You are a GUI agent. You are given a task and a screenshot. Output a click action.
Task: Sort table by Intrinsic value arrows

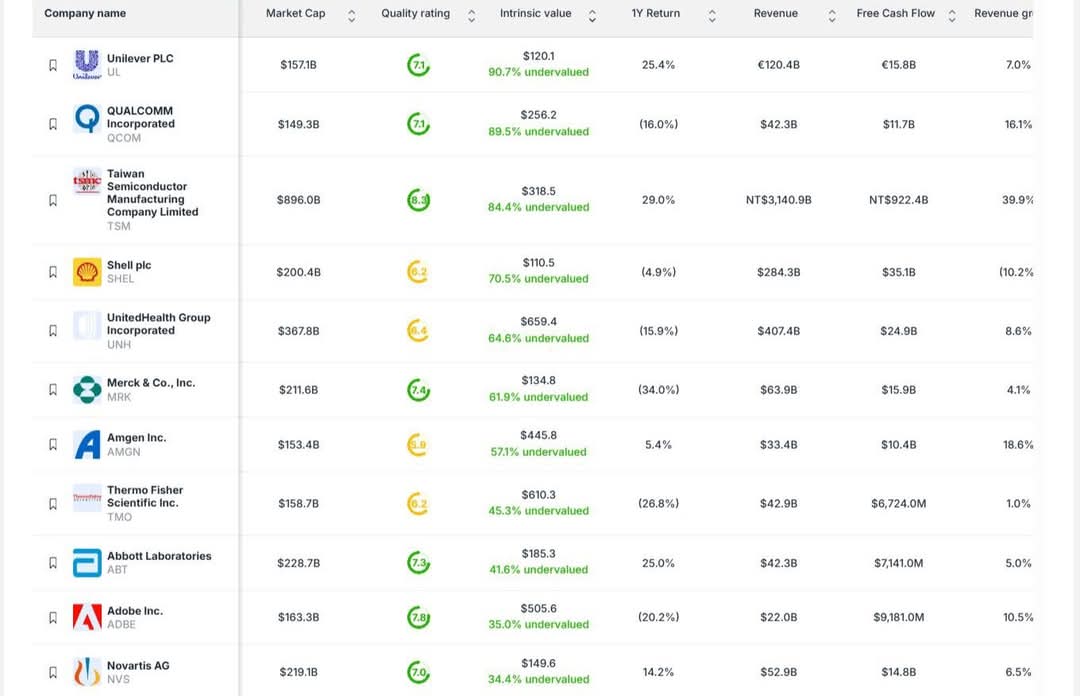coord(592,15)
